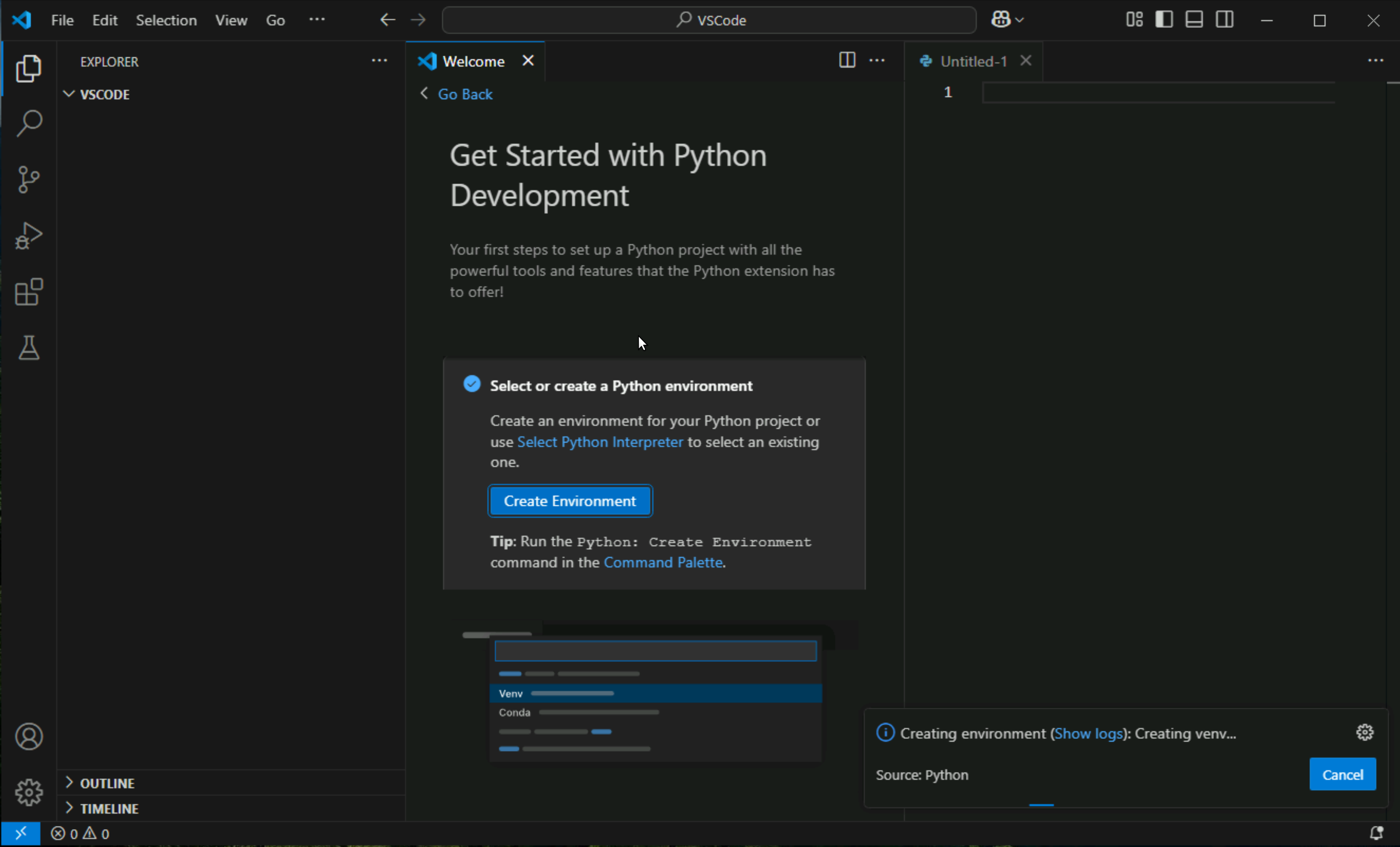Expand the OUTLINE section
The width and height of the screenshot is (1400, 847).
tap(107, 783)
